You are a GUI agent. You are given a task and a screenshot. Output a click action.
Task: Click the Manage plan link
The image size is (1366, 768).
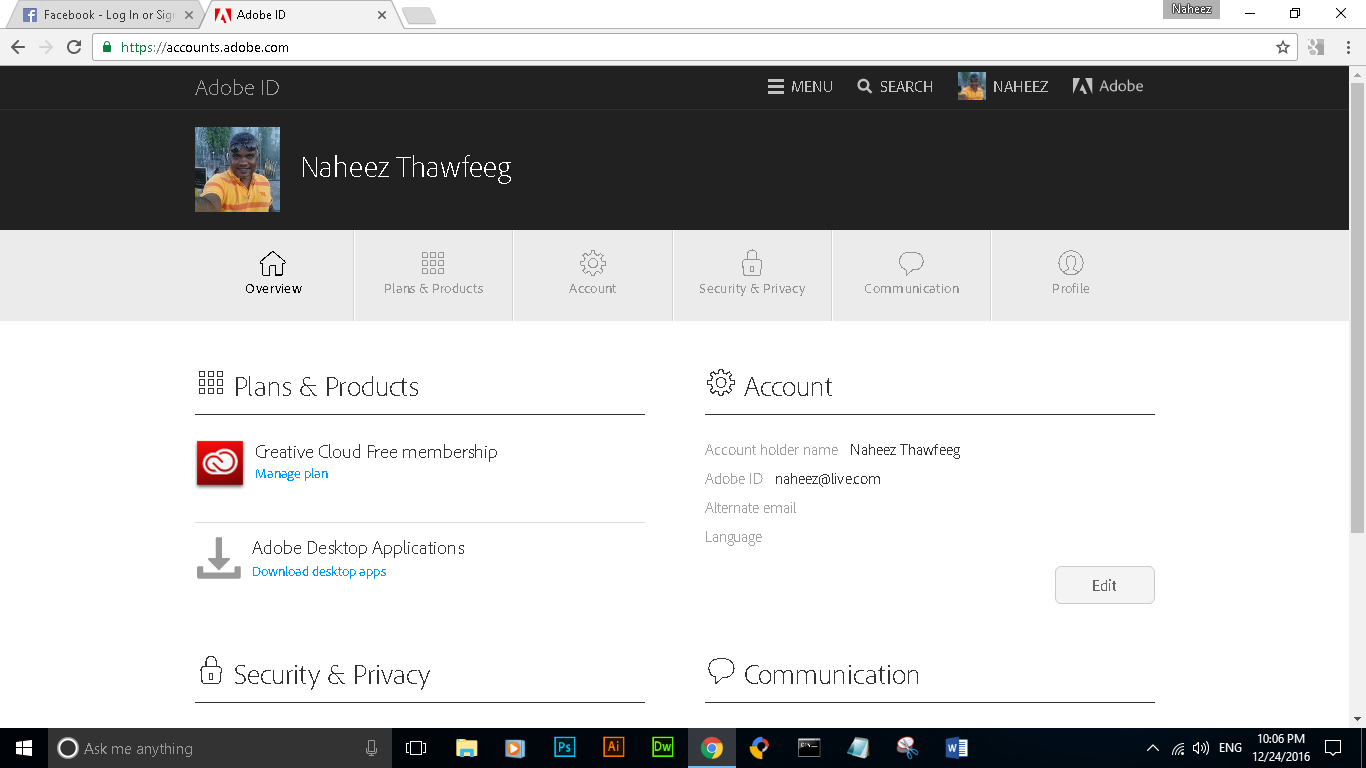pyautogui.click(x=291, y=474)
